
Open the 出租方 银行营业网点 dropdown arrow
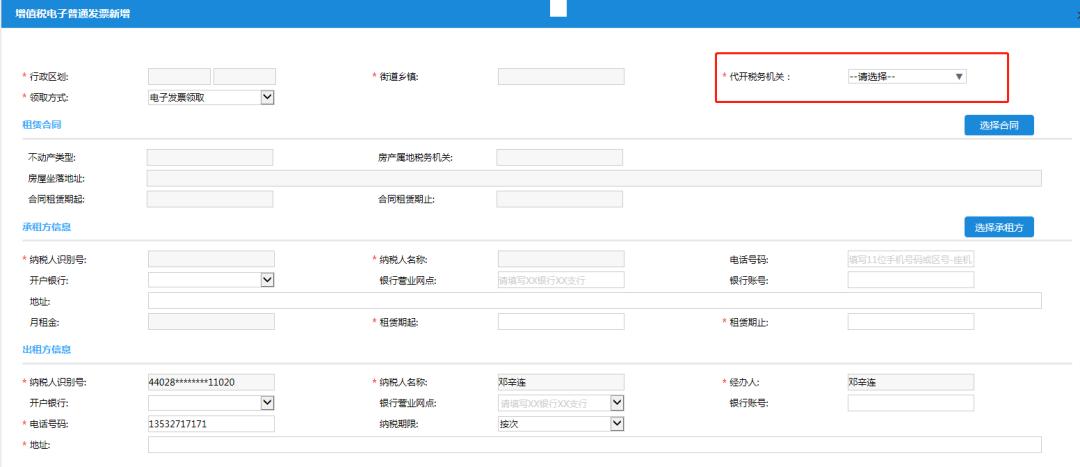617,402
